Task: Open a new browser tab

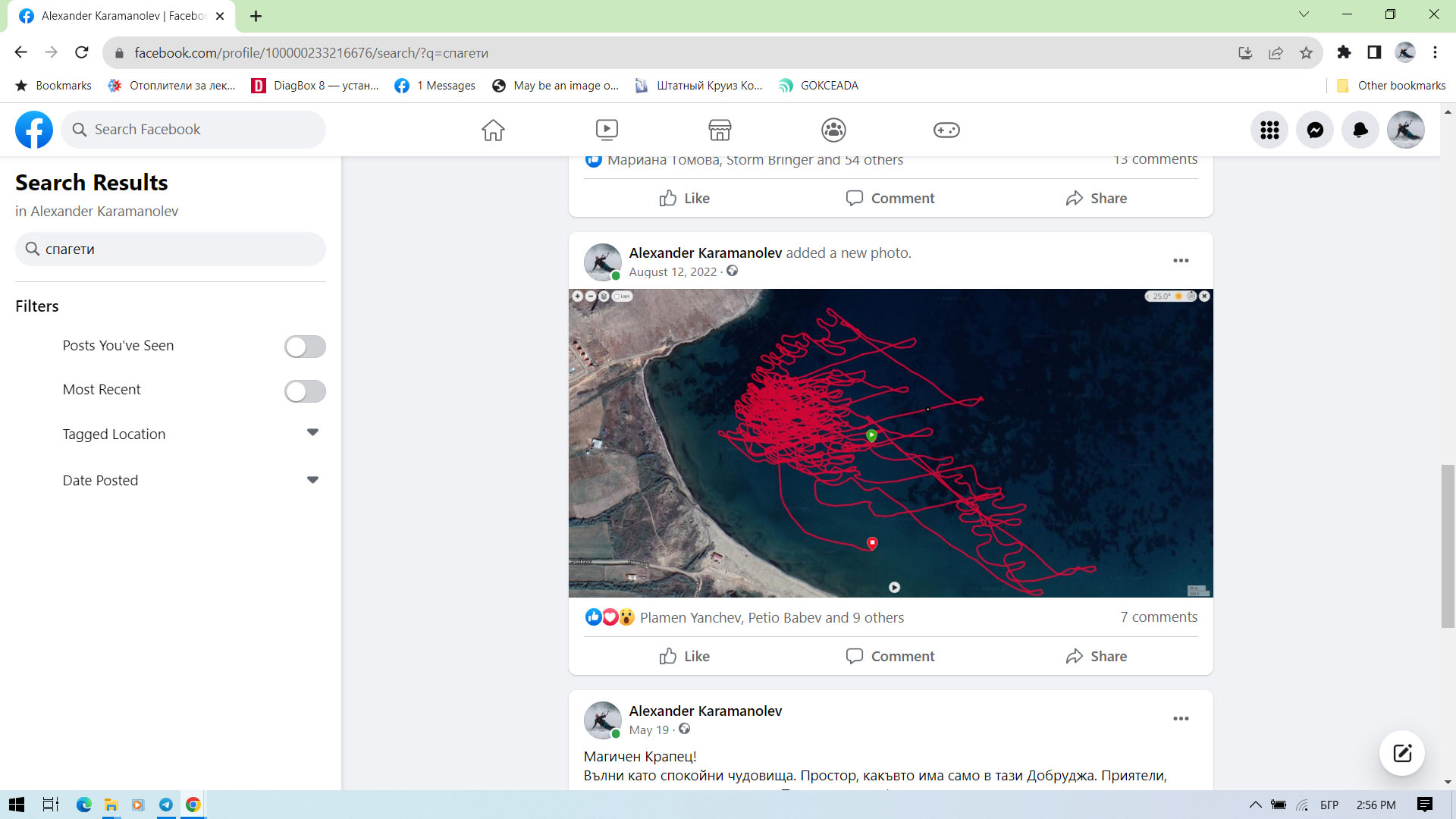Action: point(256,16)
